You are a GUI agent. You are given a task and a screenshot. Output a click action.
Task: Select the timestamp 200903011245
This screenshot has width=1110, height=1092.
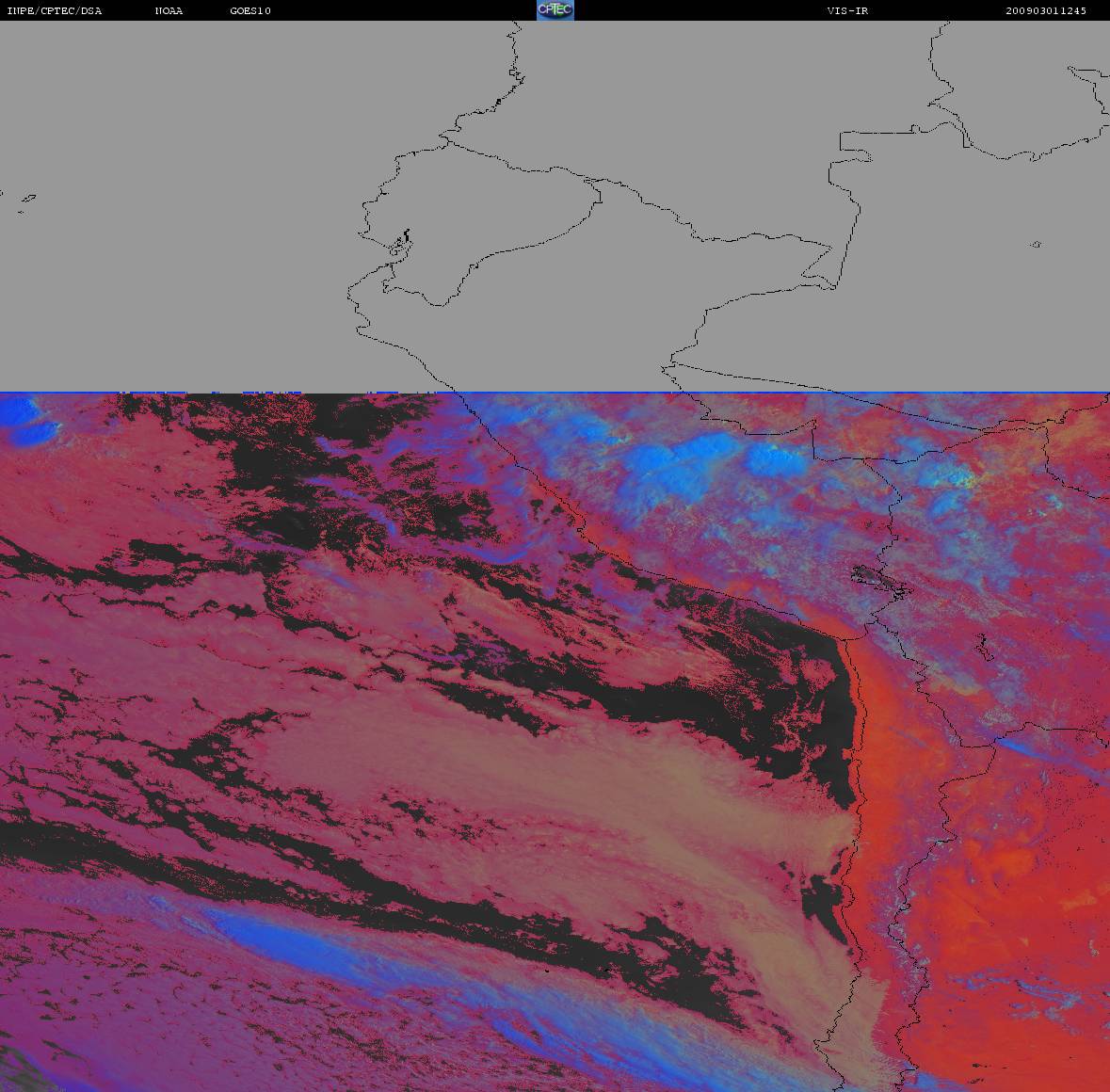point(1046,10)
